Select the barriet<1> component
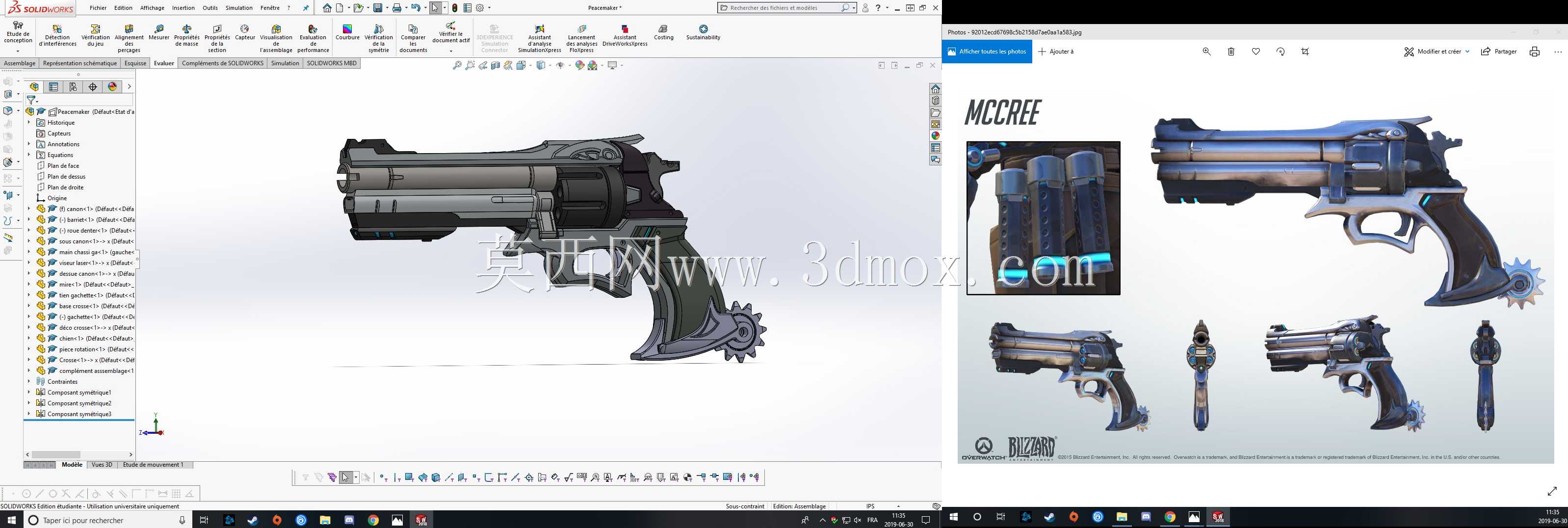1568x528 pixels. [x=97, y=220]
